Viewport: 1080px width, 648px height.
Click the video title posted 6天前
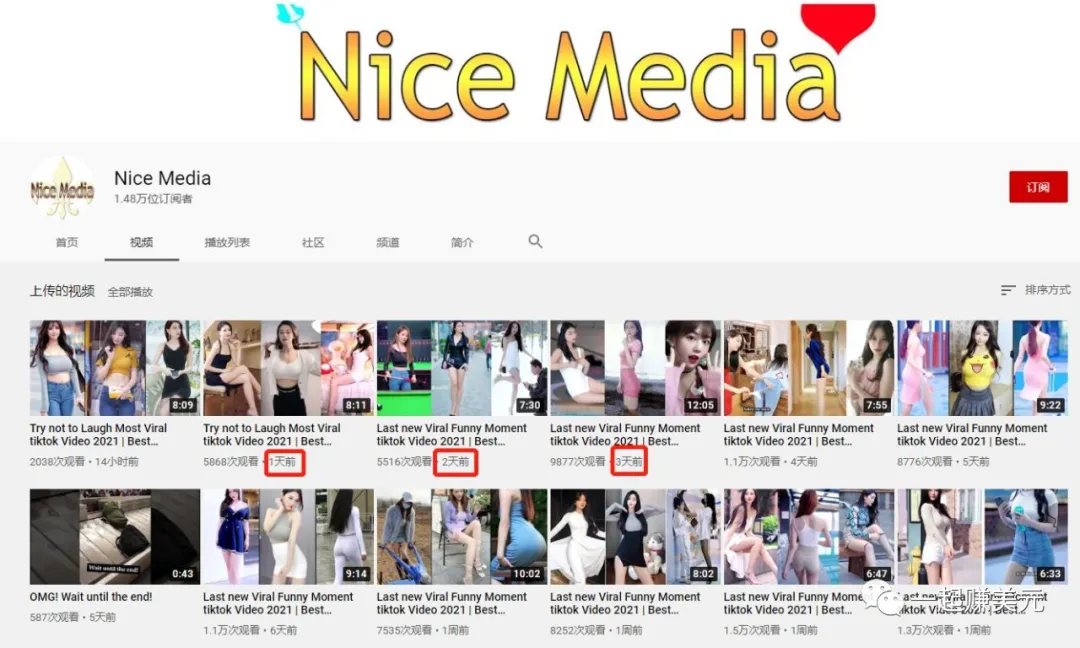pos(278,603)
